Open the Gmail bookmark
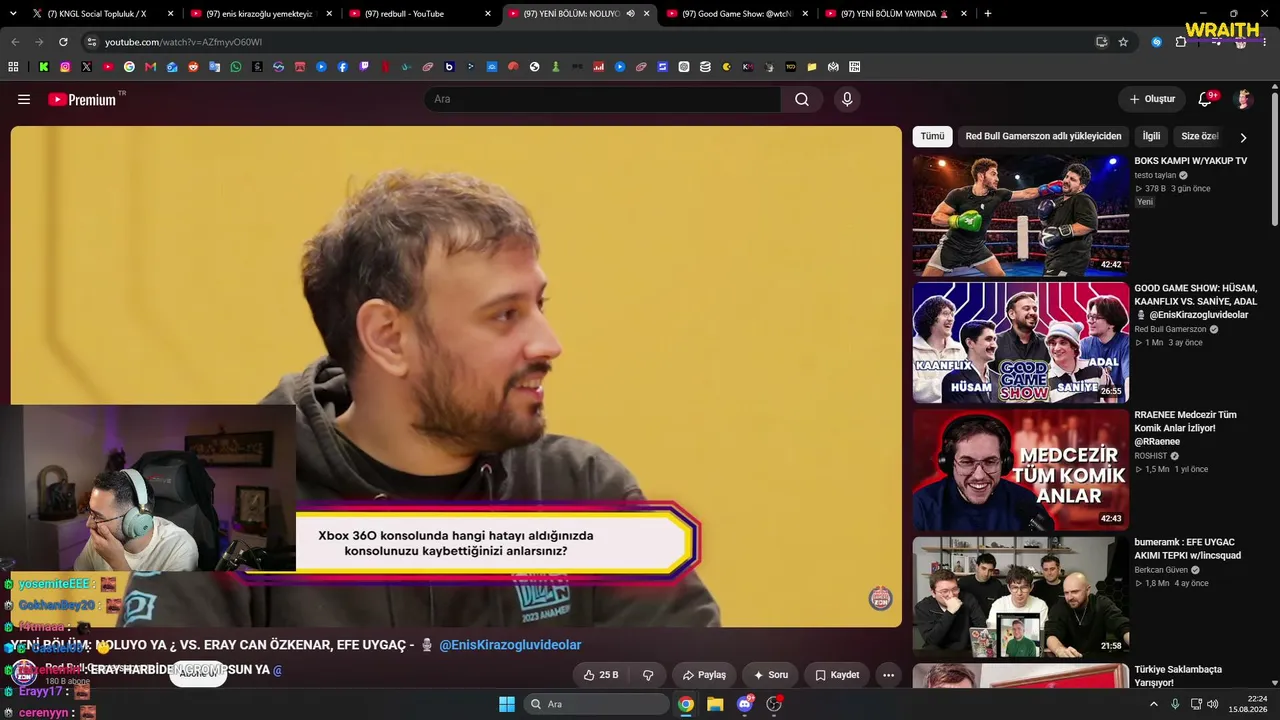The width and height of the screenshot is (1280, 720). (151, 67)
